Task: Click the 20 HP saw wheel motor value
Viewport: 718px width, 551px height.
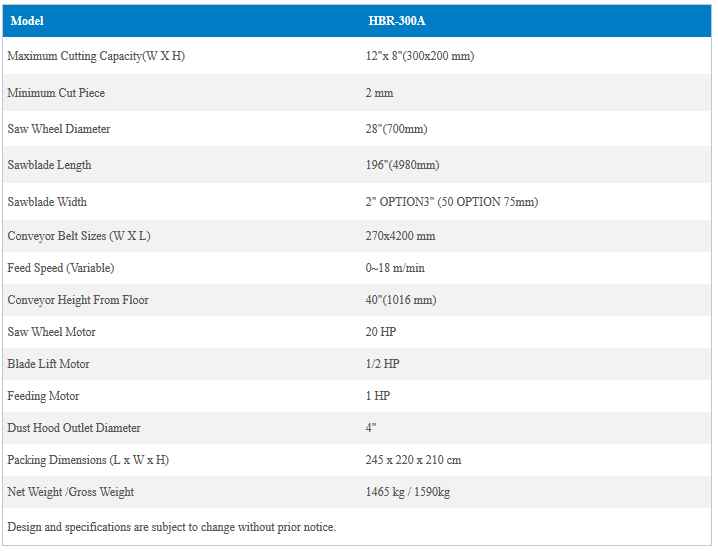Action: coord(381,332)
